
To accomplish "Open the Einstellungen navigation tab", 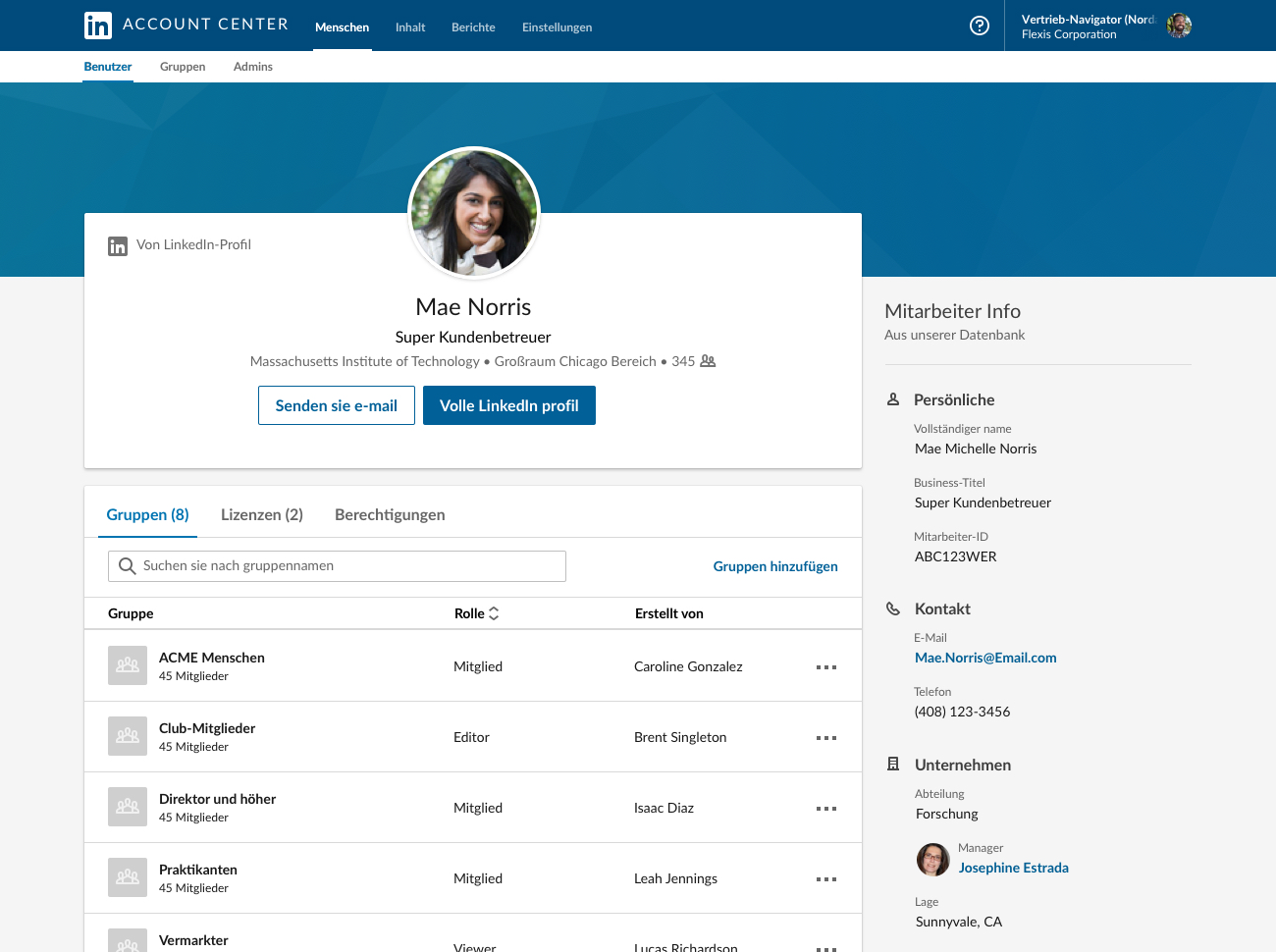I will click(558, 27).
